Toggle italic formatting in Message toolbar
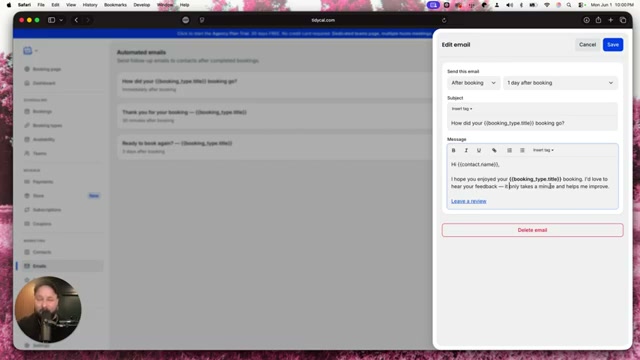The height and width of the screenshot is (360, 640). (x=466, y=150)
